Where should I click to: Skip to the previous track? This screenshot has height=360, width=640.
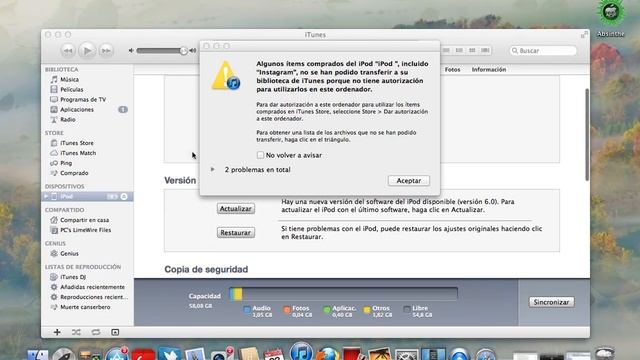[68, 51]
